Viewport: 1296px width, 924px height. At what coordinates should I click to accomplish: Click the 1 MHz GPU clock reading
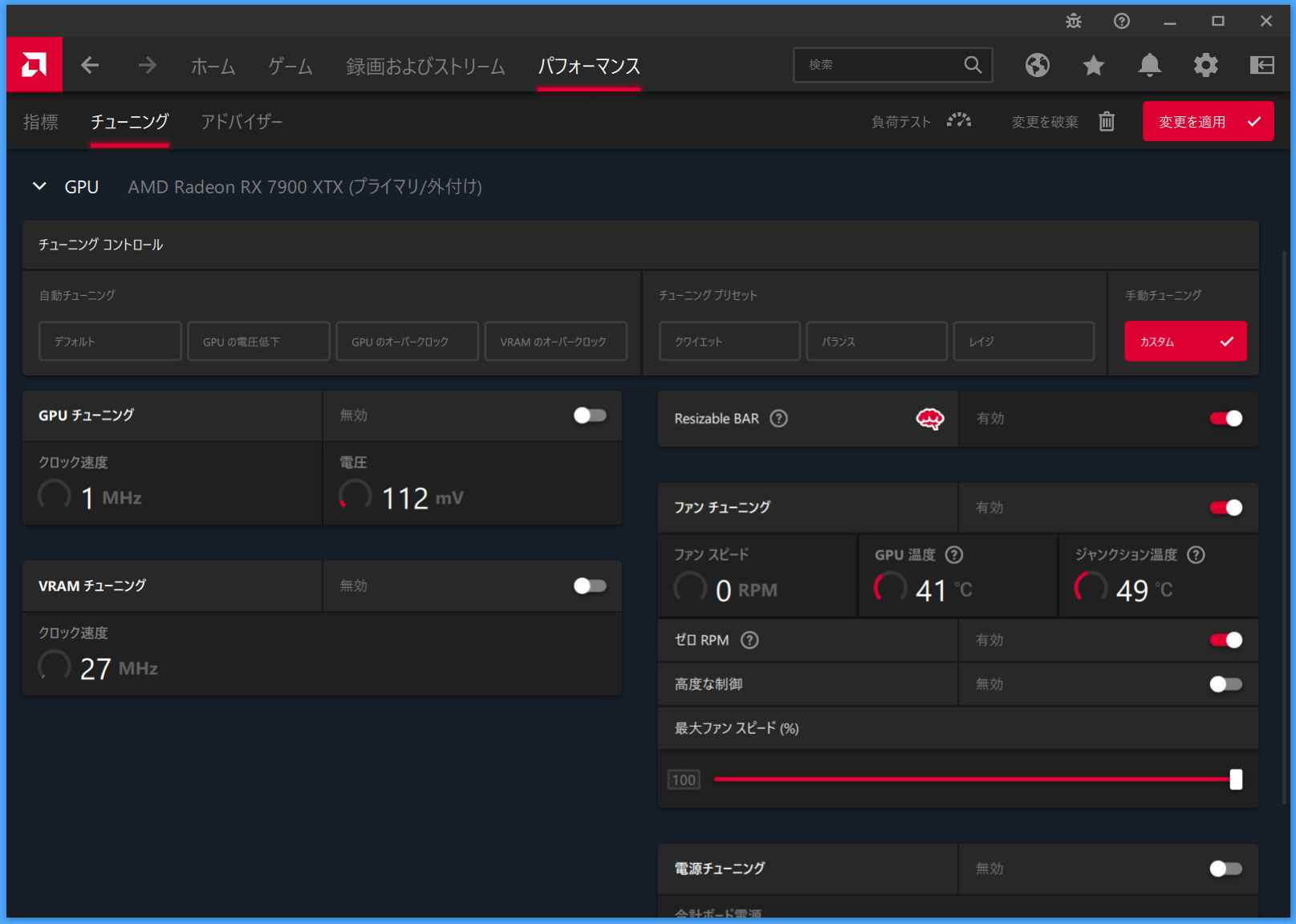point(112,498)
